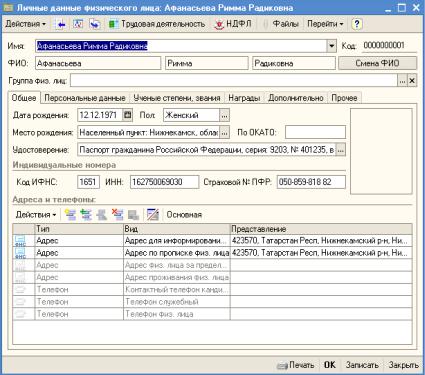Image resolution: width=425 pixels, height=375 pixels.
Task: Open the Ученые степени, звания tab
Action: [x=177, y=98]
